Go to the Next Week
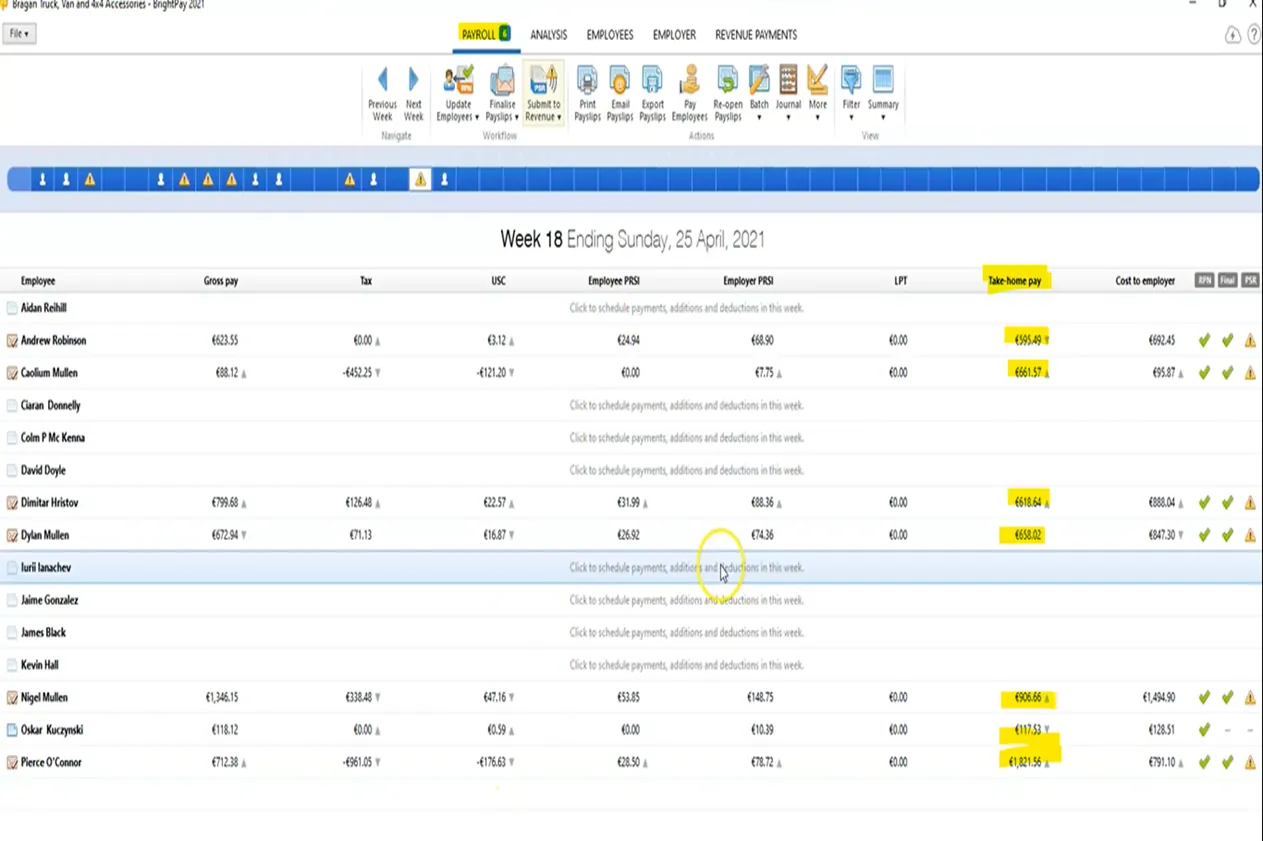The image size is (1263, 841). coord(413,94)
